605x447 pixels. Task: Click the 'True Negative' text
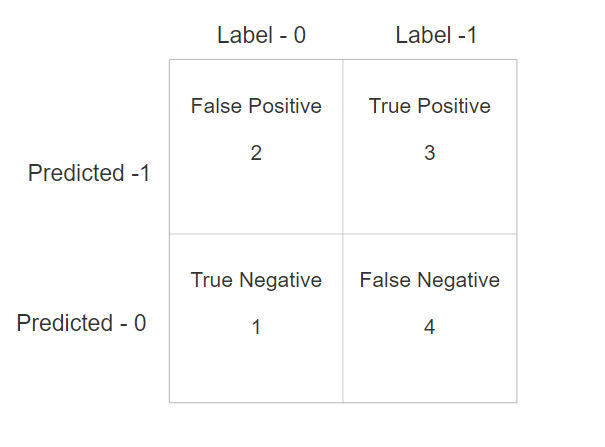click(x=256, y=280)
